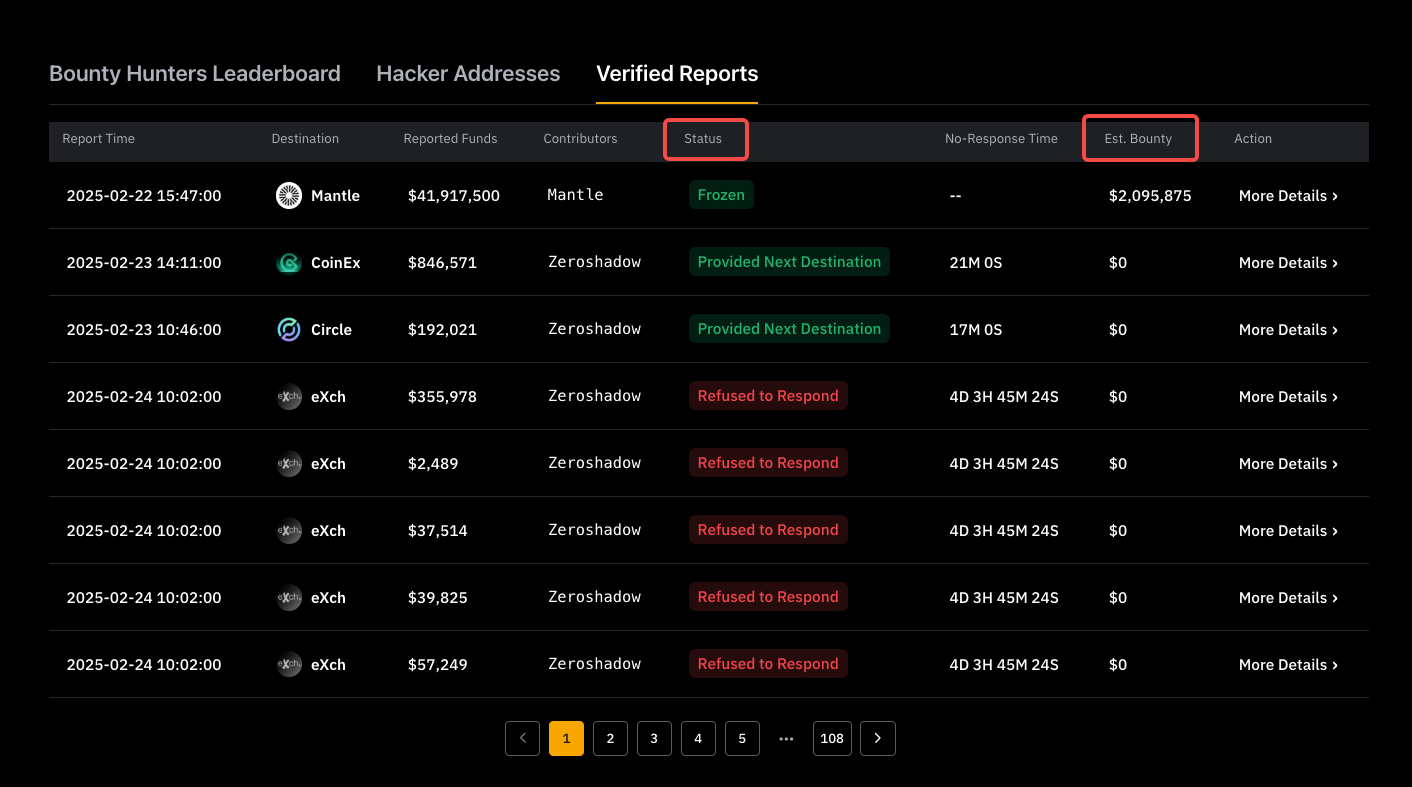Click the Circle logo icon

pyautogui.click(x=289, y=330)
